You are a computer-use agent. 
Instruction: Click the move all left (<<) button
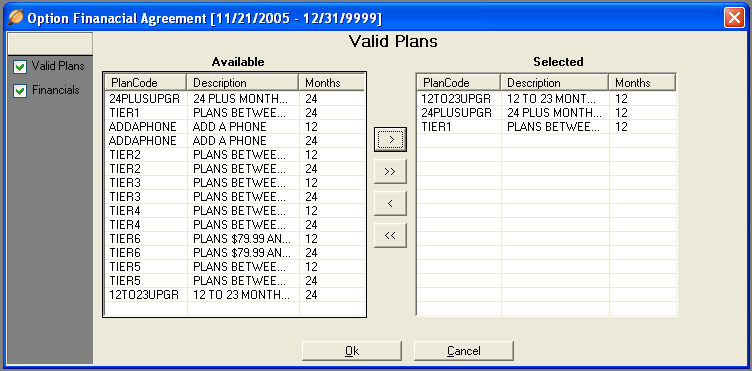390,235
